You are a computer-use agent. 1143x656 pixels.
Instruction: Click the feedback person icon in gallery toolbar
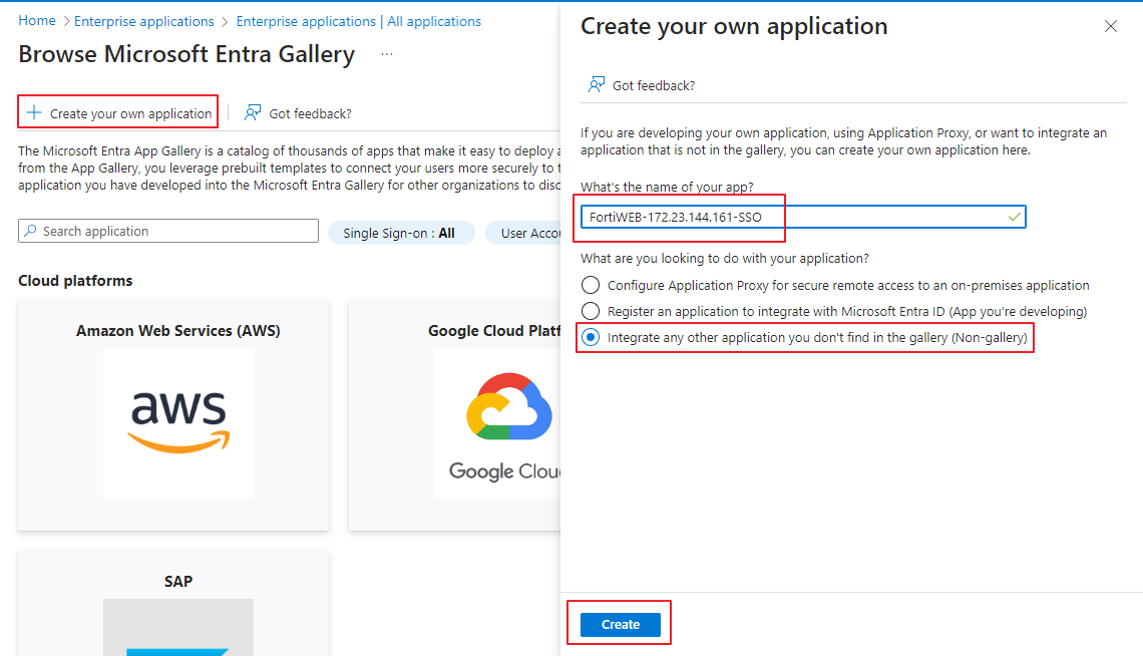point(252,112)
